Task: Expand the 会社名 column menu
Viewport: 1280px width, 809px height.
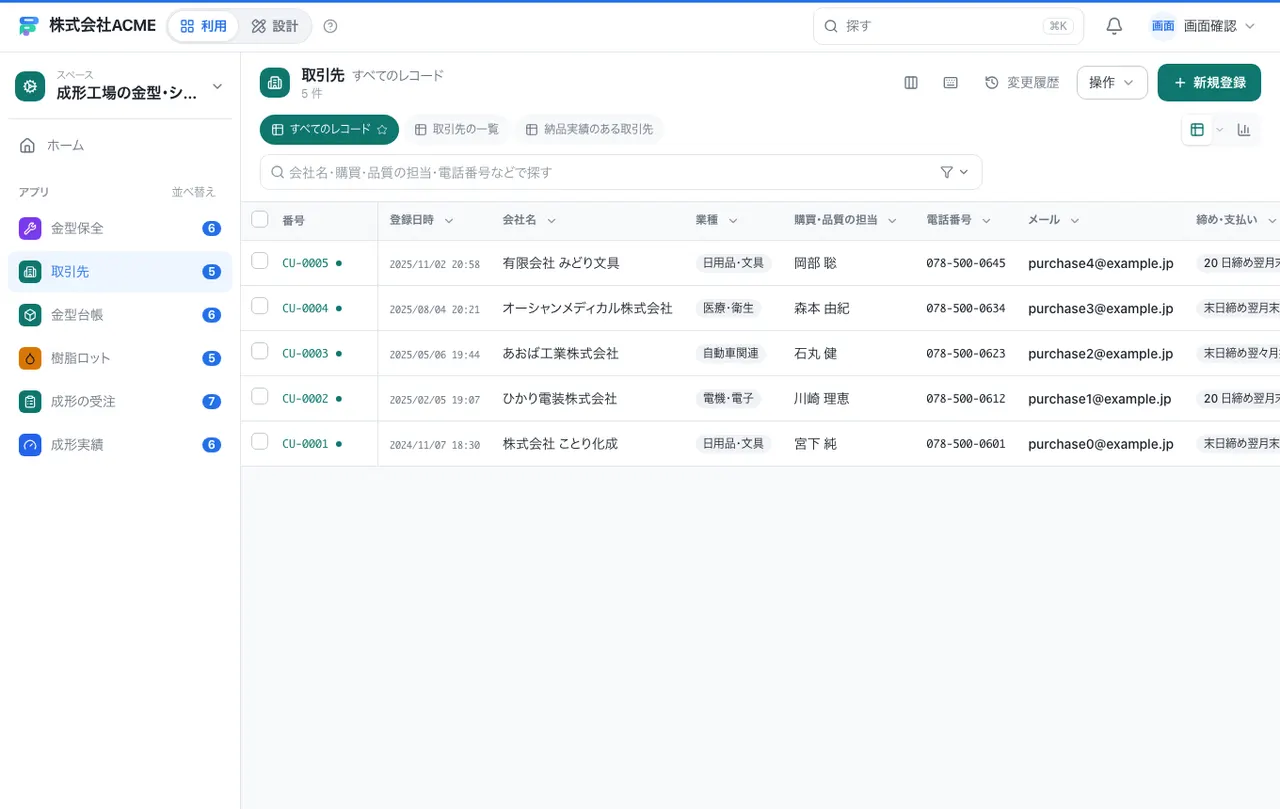Action: coord(551,220)
